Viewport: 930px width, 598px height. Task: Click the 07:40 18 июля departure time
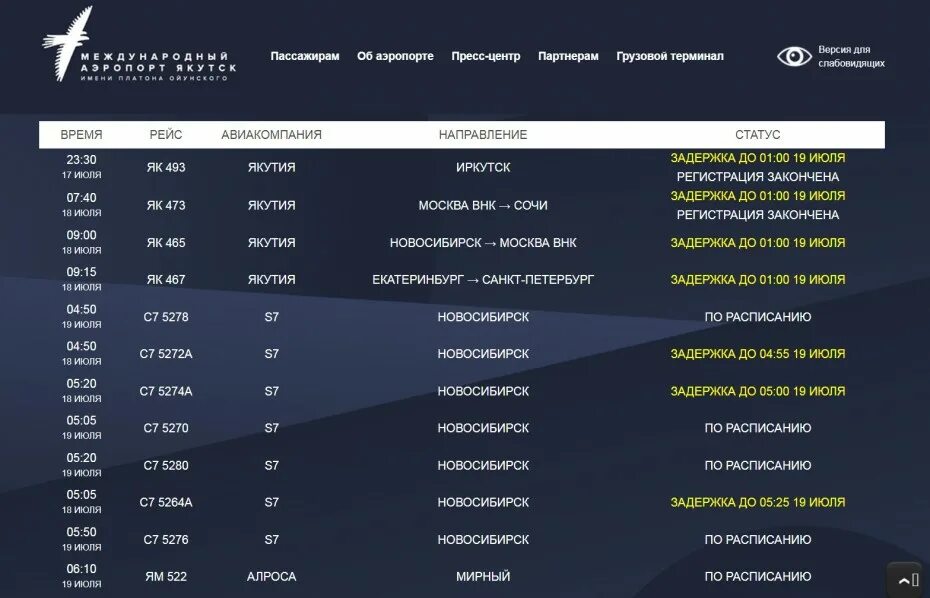(x=81, y=204)
